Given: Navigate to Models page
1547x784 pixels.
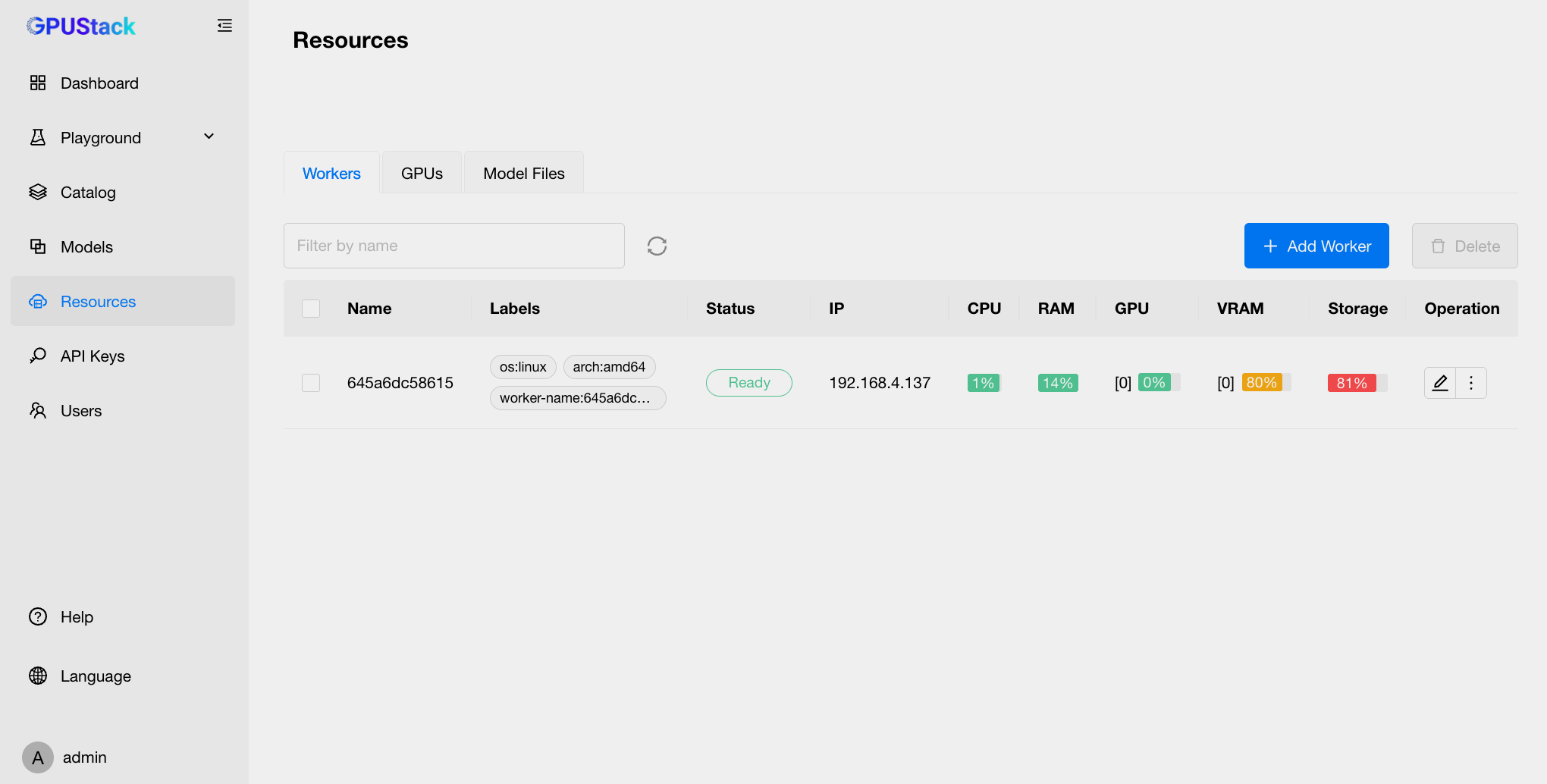Looking at the screenshot, I should pos(123,246).
